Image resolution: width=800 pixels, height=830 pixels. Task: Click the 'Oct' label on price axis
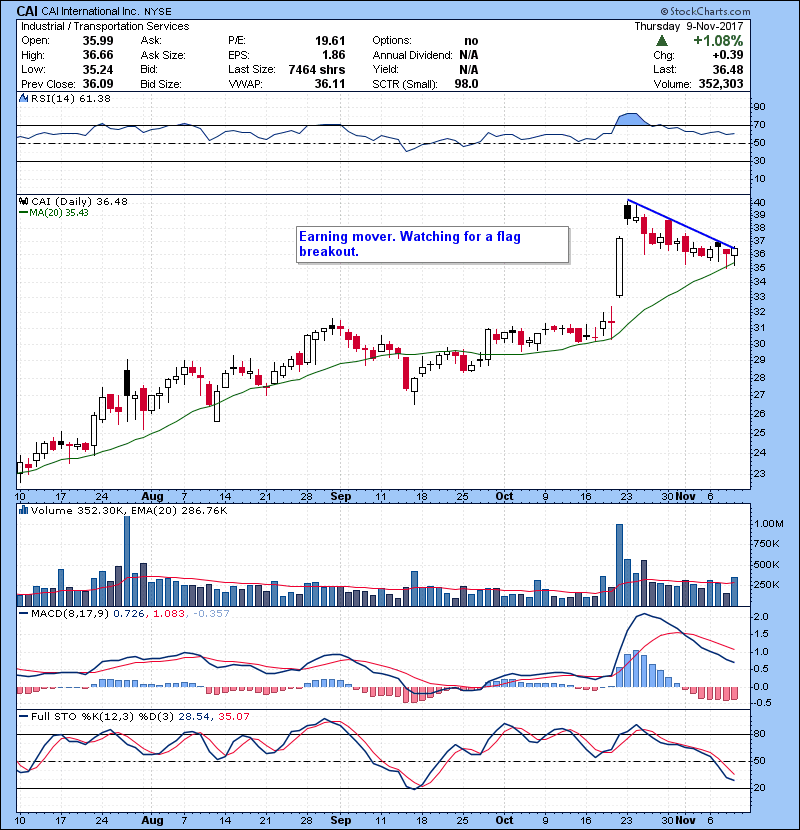[504, 497]
